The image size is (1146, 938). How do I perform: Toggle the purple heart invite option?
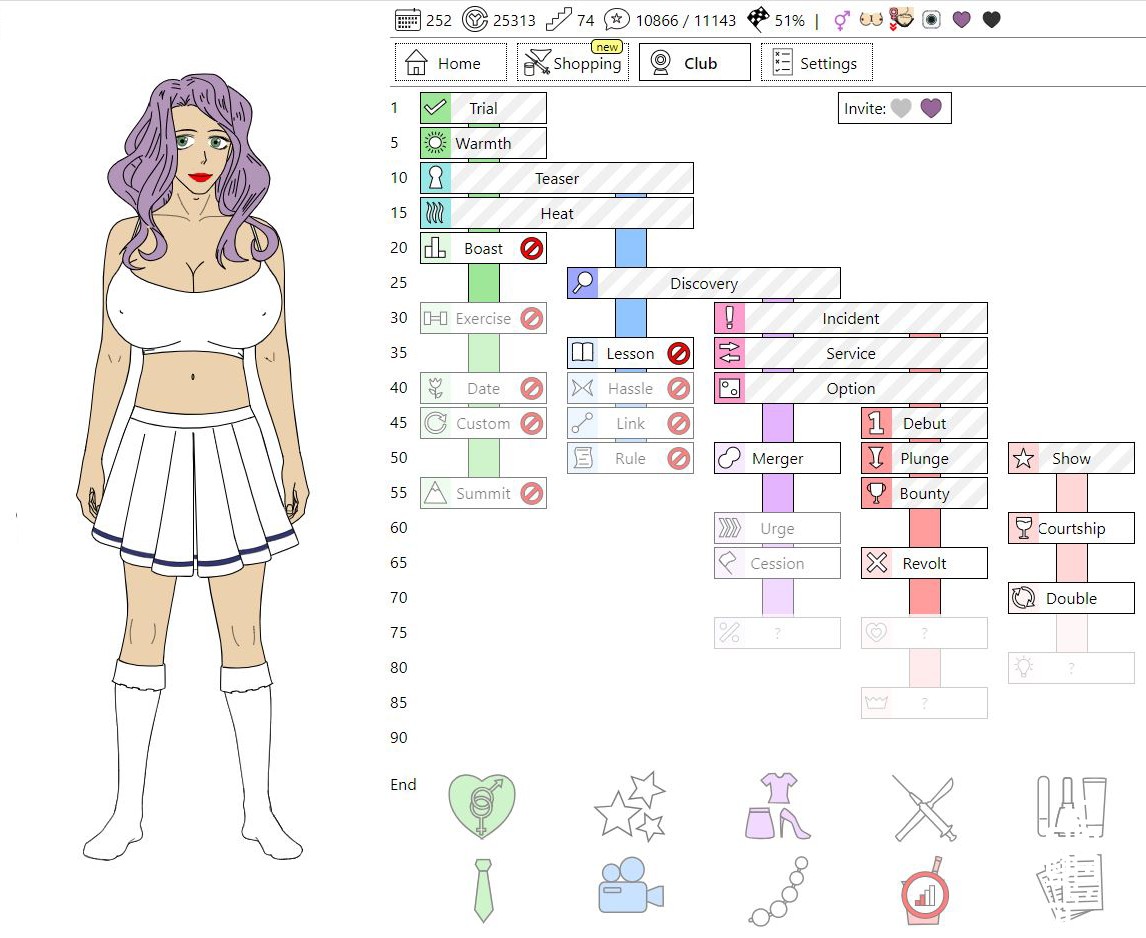[931, 108]
